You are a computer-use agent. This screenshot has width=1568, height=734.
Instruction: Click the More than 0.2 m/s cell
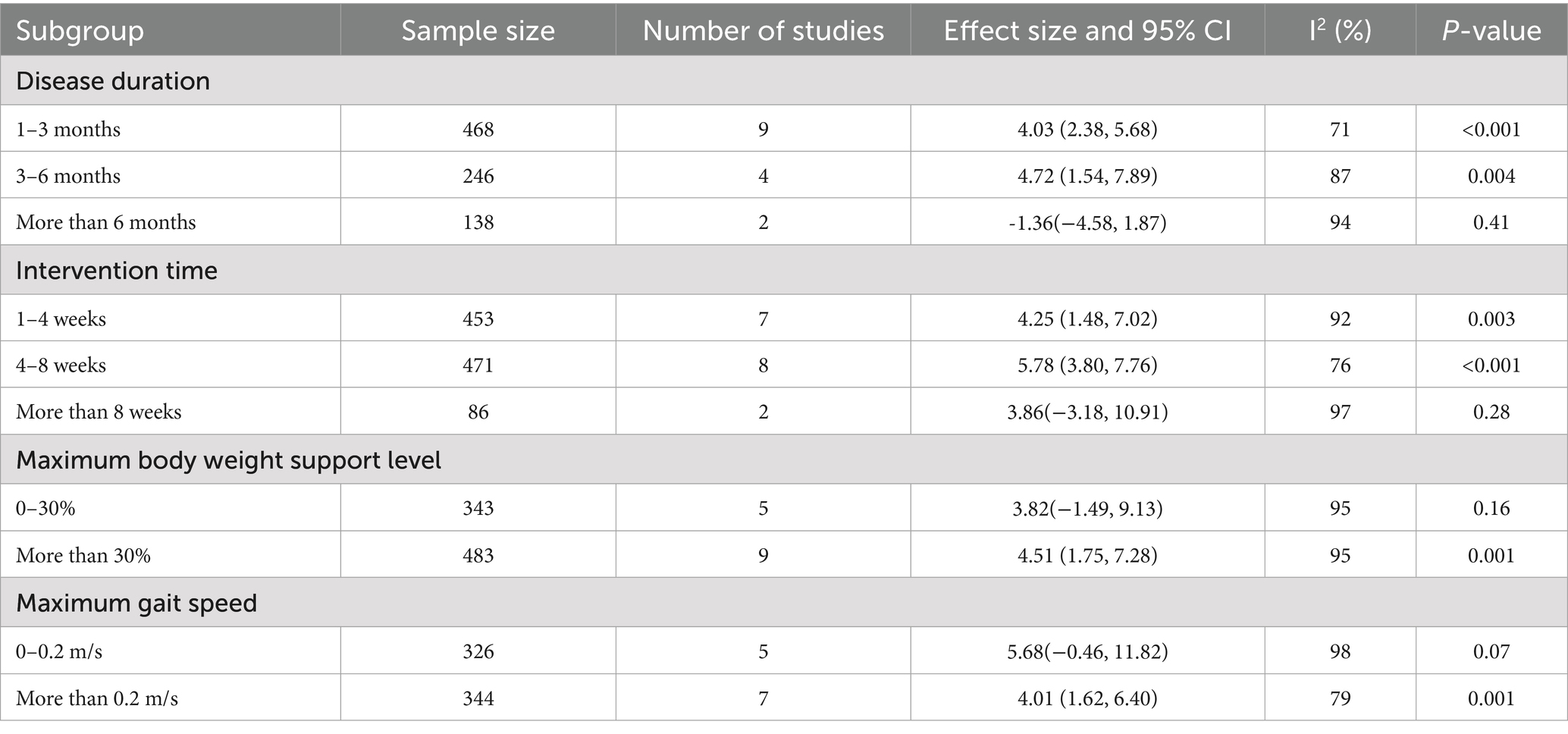(x=97, y=698)
